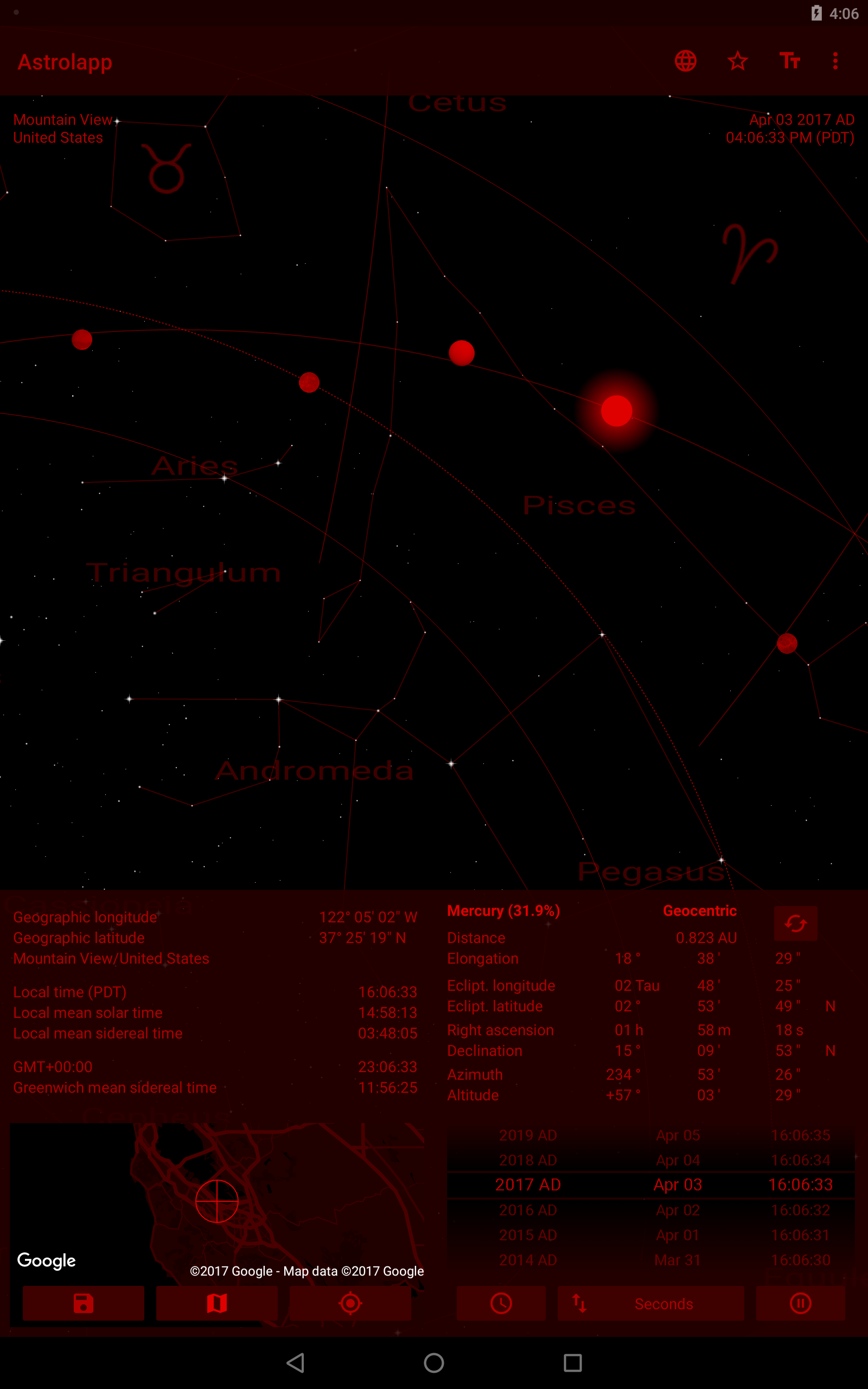Tap the Andromeda constellation label

(x=315, y=771)
